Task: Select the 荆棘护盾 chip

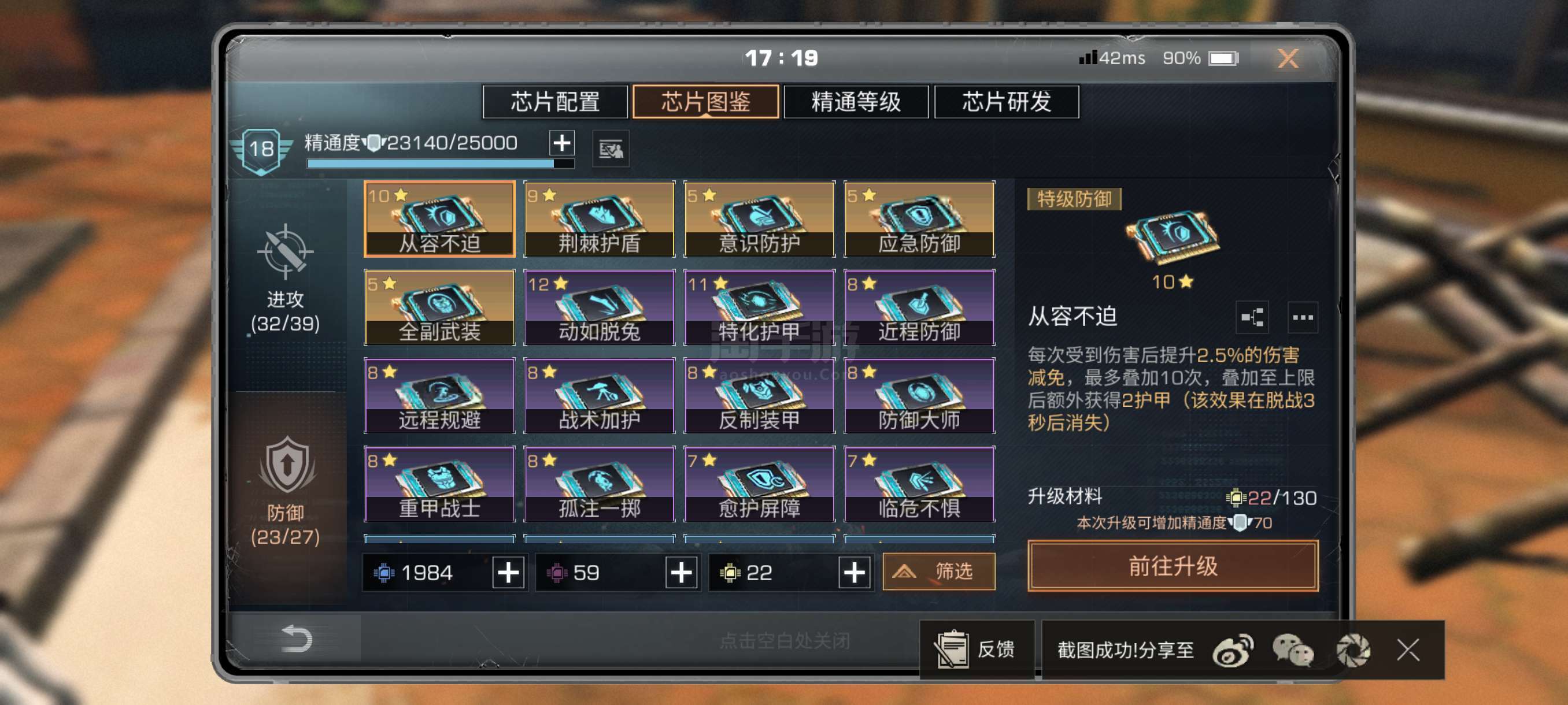Action: click(599, 219)
